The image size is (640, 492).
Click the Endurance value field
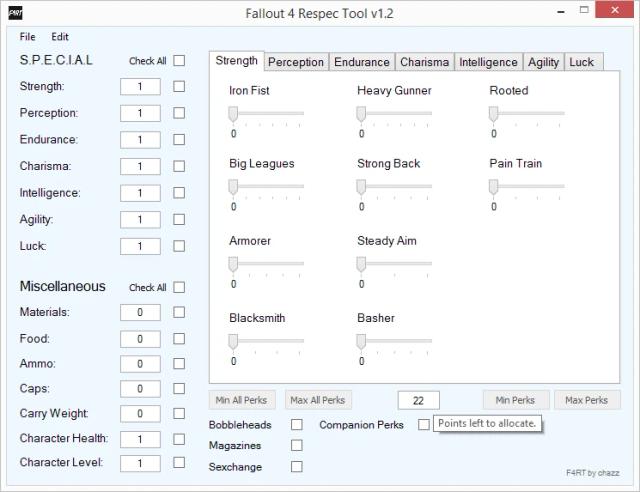140,140
